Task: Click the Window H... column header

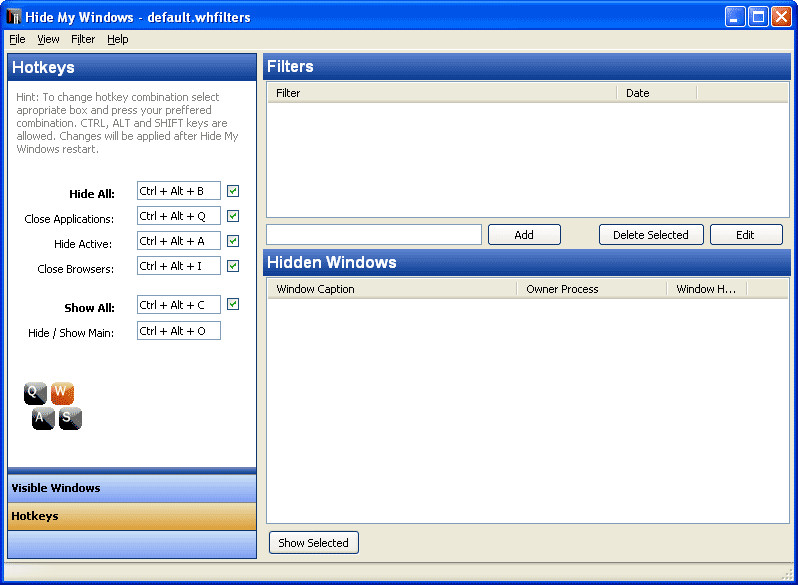Action: point(706,289)
